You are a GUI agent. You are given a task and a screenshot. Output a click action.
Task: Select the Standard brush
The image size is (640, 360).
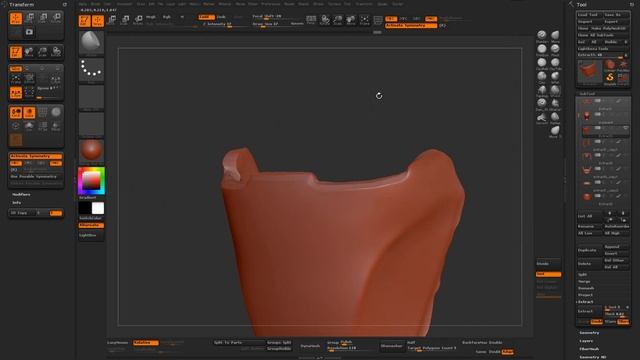click(542, 36)
